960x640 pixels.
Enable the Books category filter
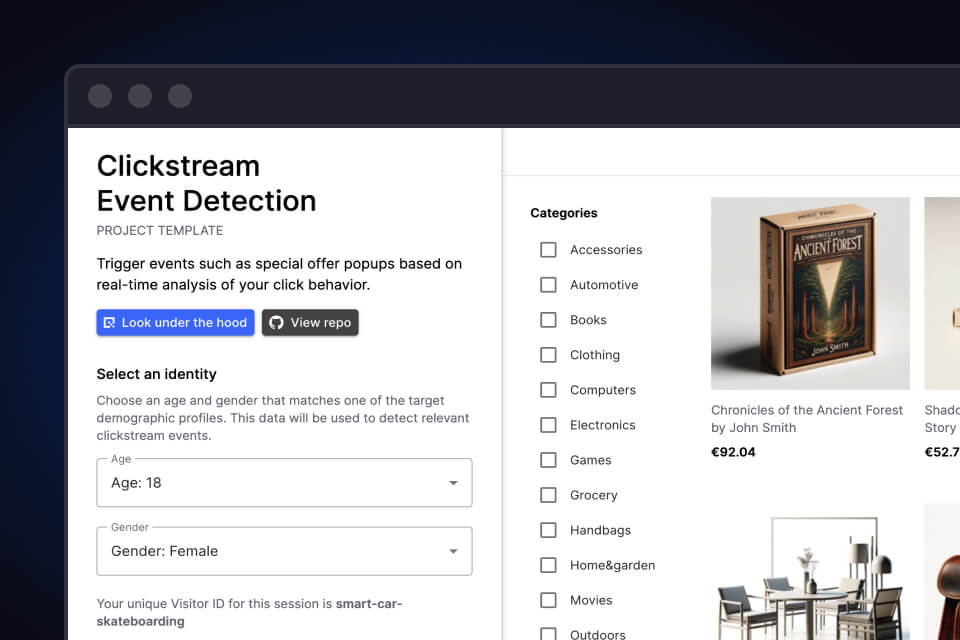pos(548,319)
